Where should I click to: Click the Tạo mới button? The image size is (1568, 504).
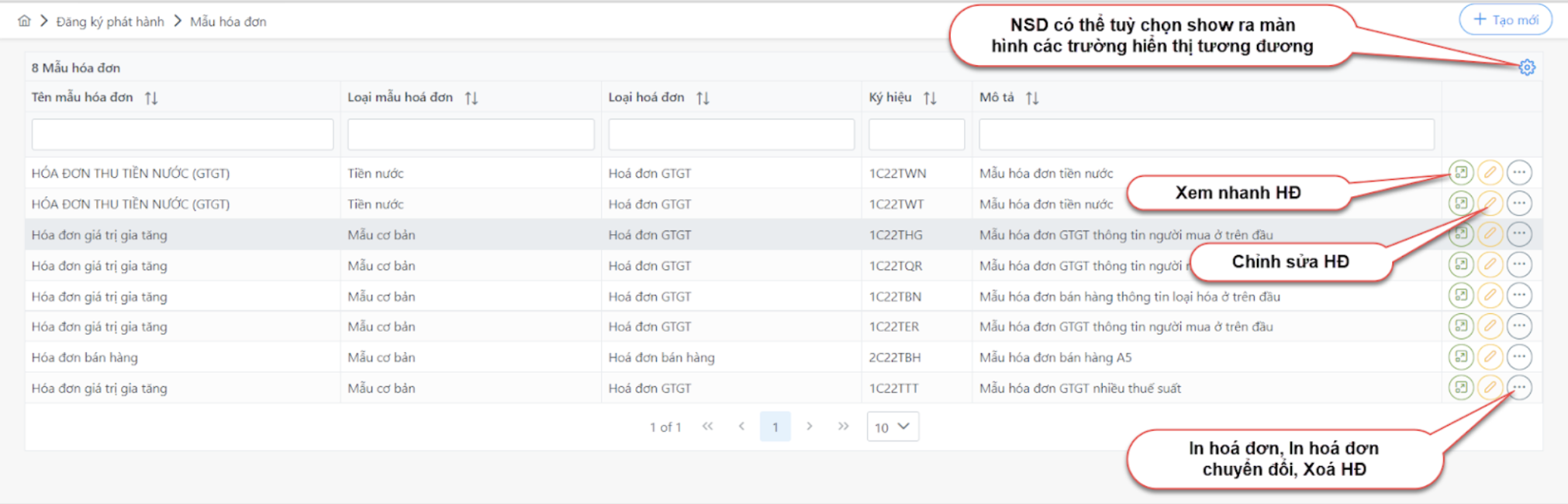(x=1505, y=19)
